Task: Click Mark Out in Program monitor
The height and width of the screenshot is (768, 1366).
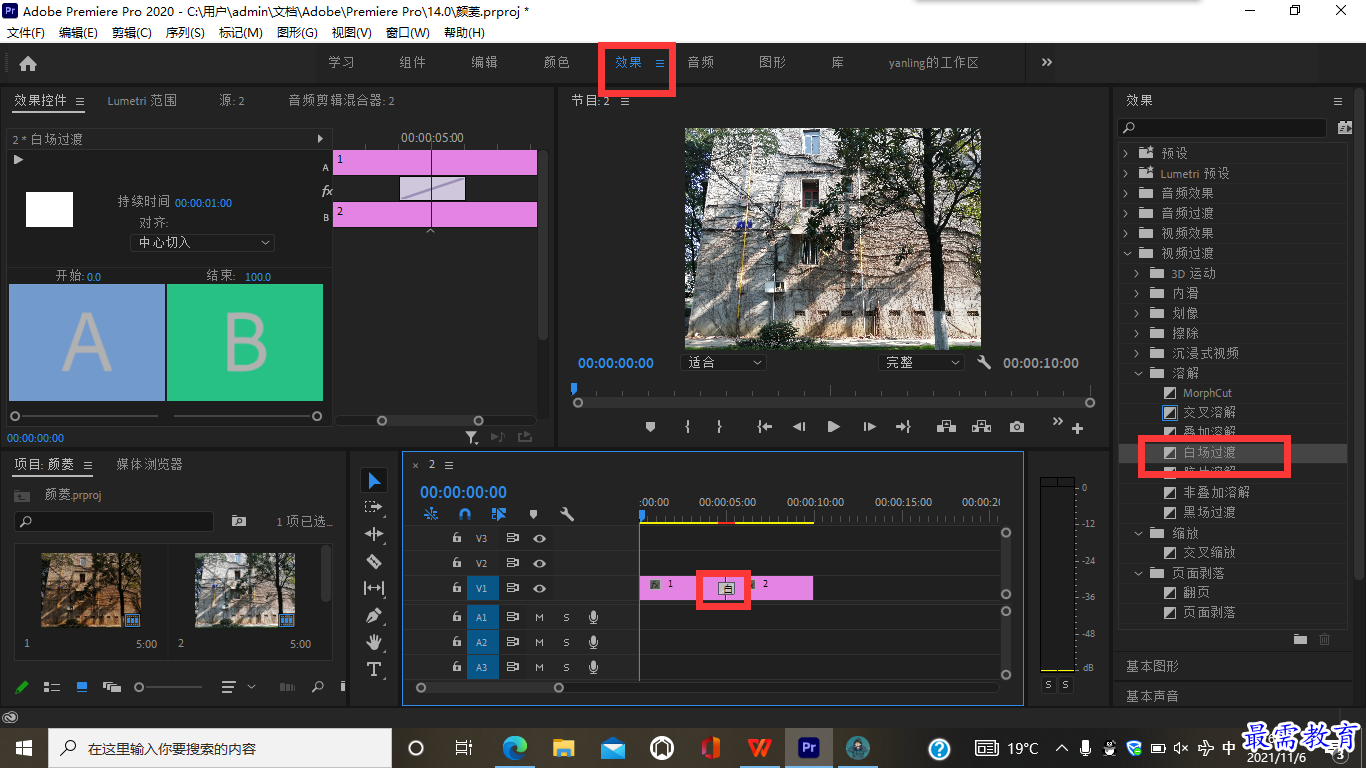Action: click(719, 427)
